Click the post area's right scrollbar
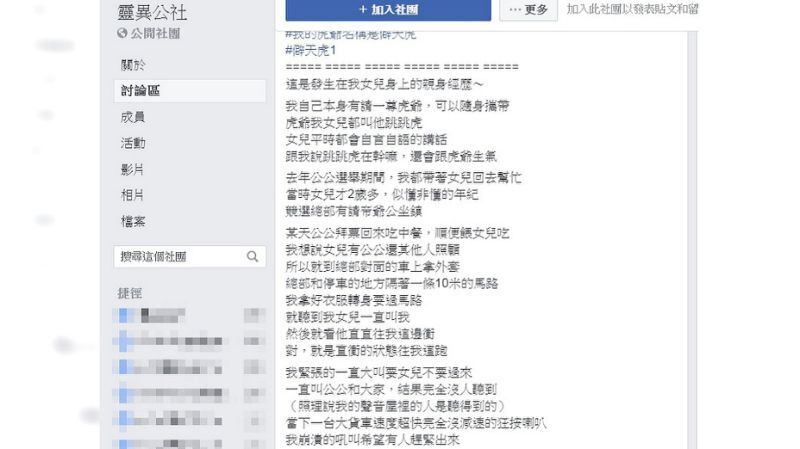 tap(692, 240)
